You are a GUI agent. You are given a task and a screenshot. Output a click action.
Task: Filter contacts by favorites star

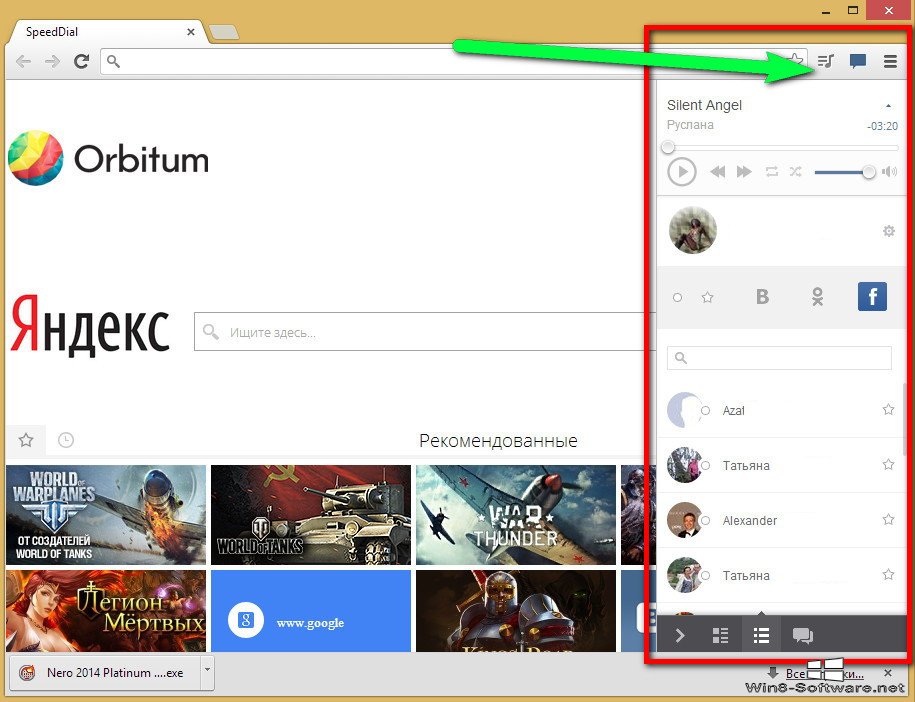(x=708, y=298)
